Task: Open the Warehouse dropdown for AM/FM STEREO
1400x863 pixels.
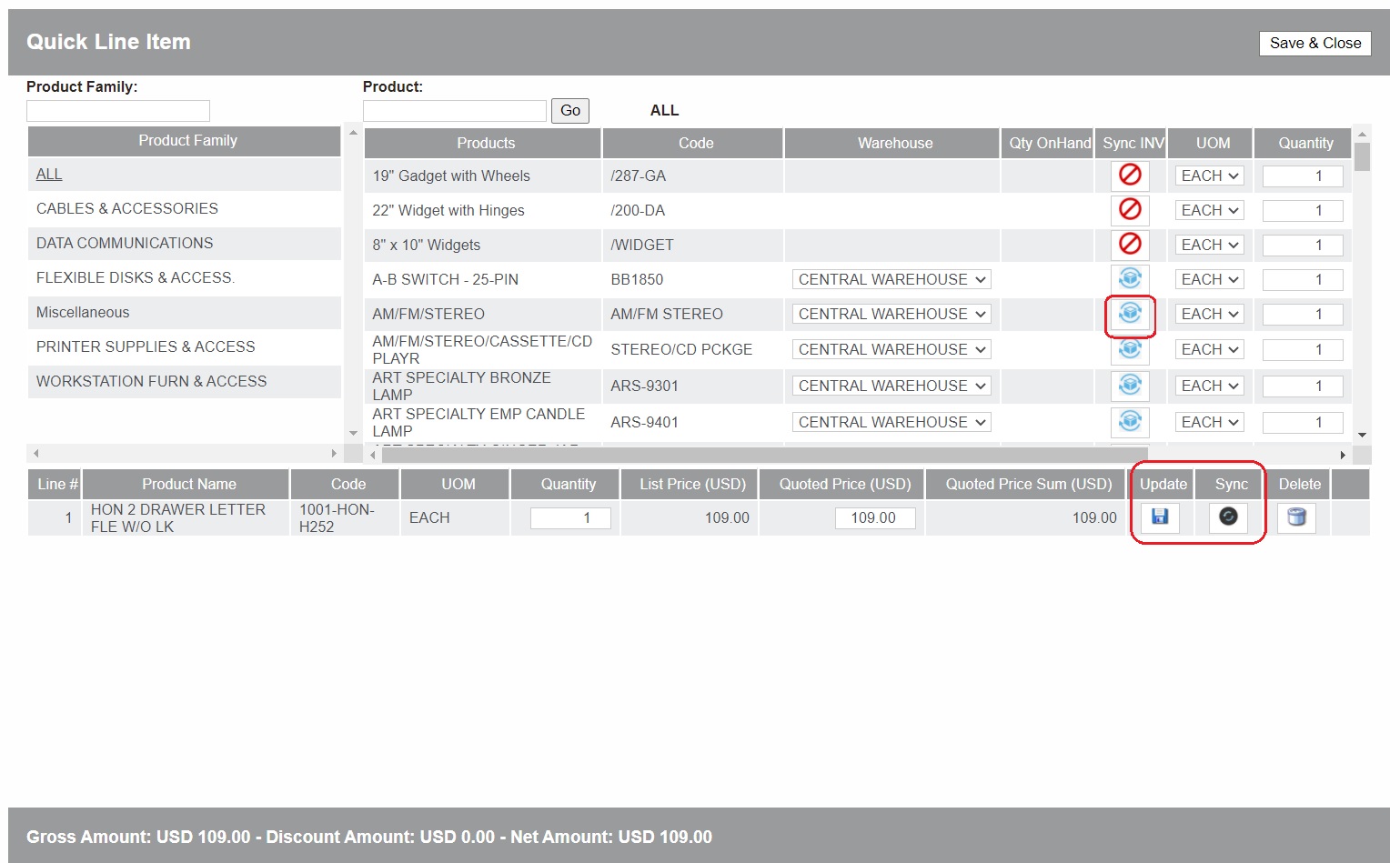Action: tap(891, 314)
